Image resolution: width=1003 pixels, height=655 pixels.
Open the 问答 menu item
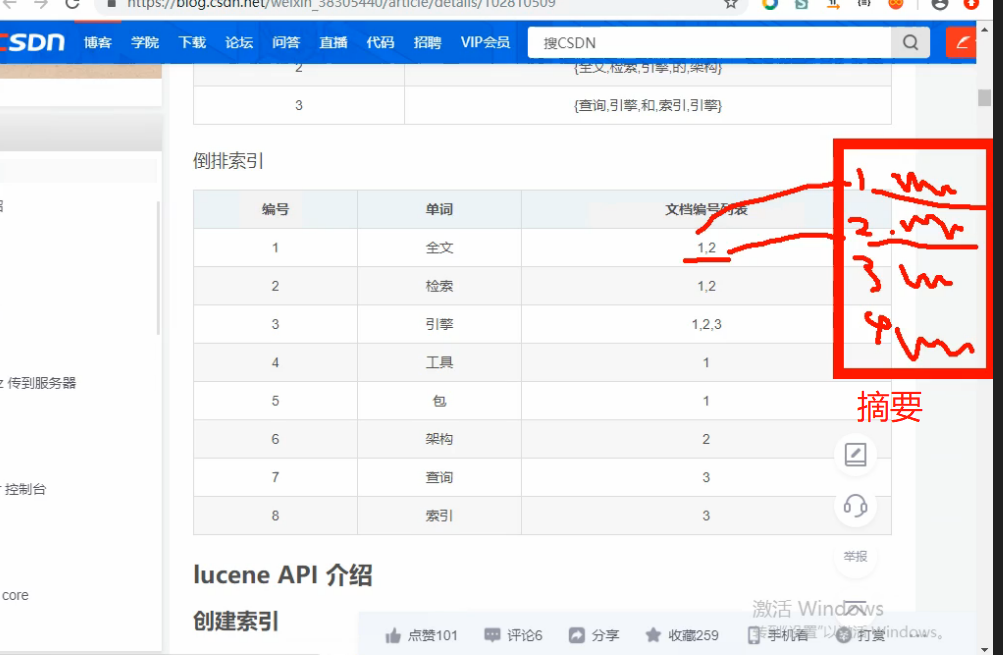(x=286, y=42)
